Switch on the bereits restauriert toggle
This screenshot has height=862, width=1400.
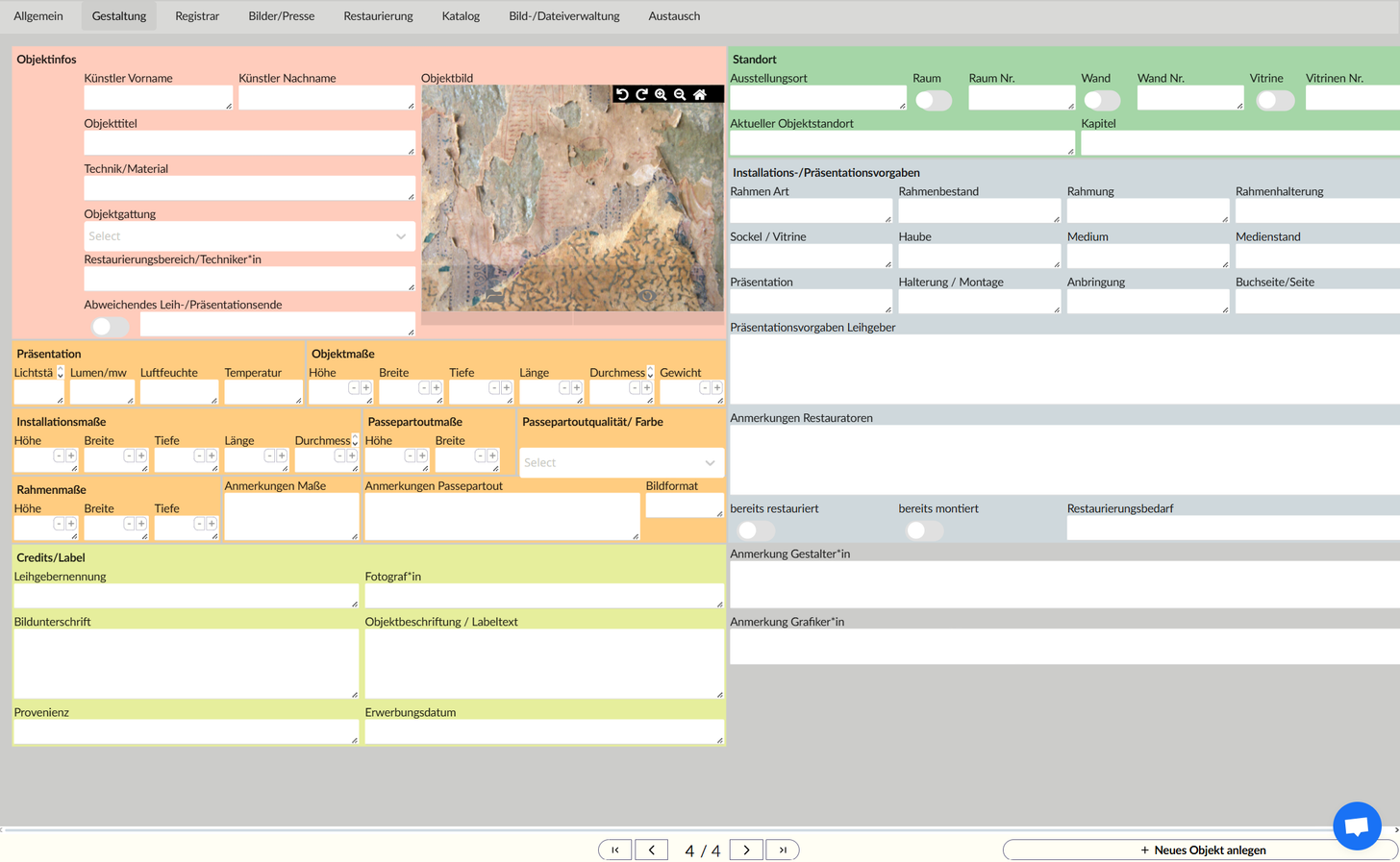pyautogui.click(x=756, y=530)
